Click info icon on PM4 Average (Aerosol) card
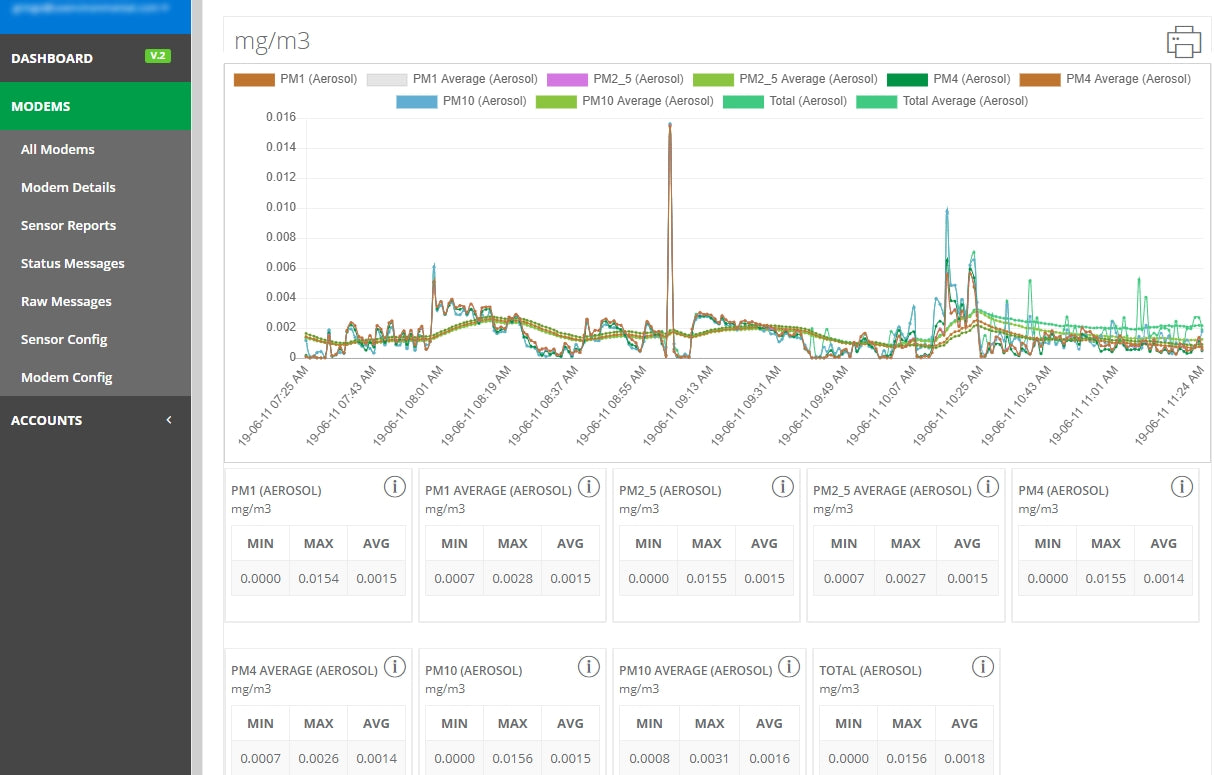1214x775 pixels. pos(395,667)
